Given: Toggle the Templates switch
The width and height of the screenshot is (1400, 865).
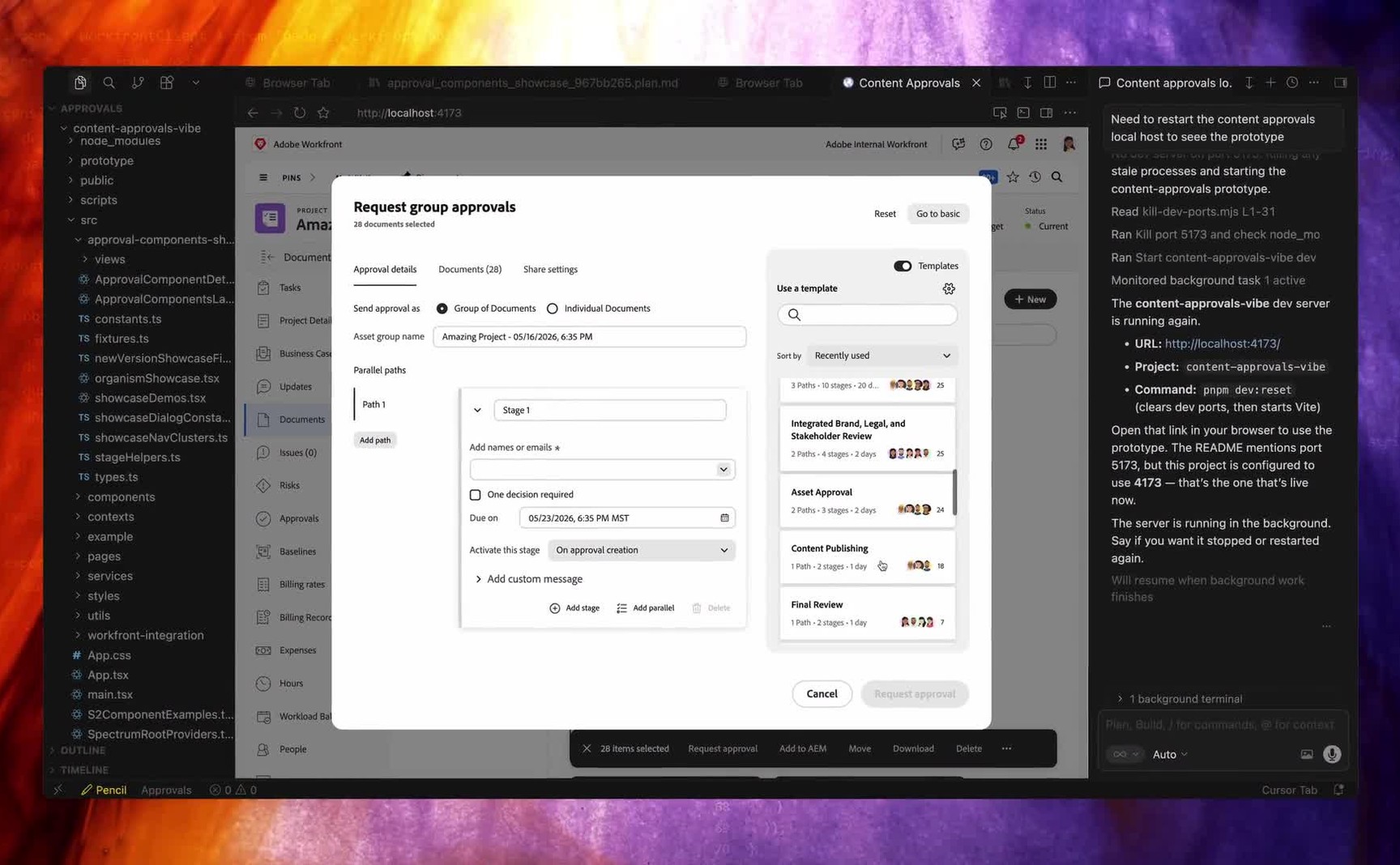Looking at the screenshot, I should [903, 266].
